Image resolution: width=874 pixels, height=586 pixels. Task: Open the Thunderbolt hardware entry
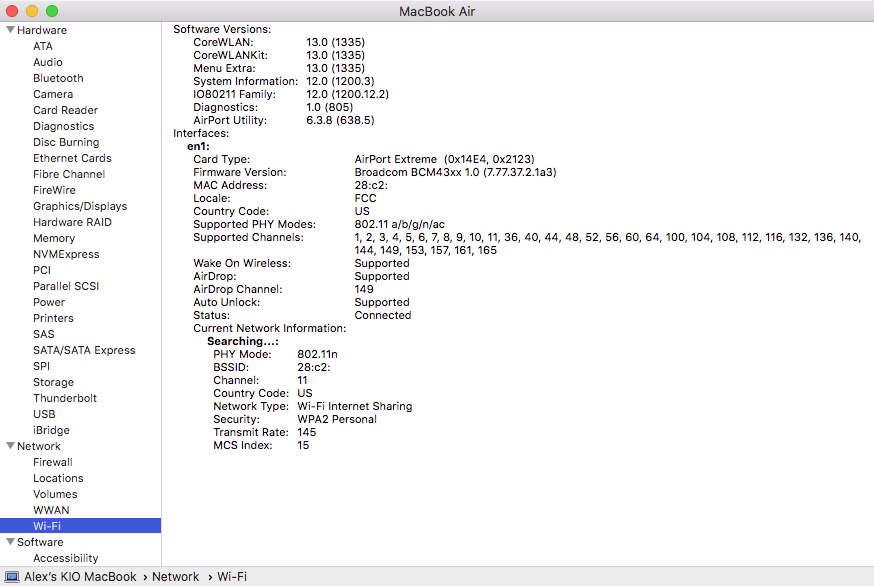[x=65, y=398]
